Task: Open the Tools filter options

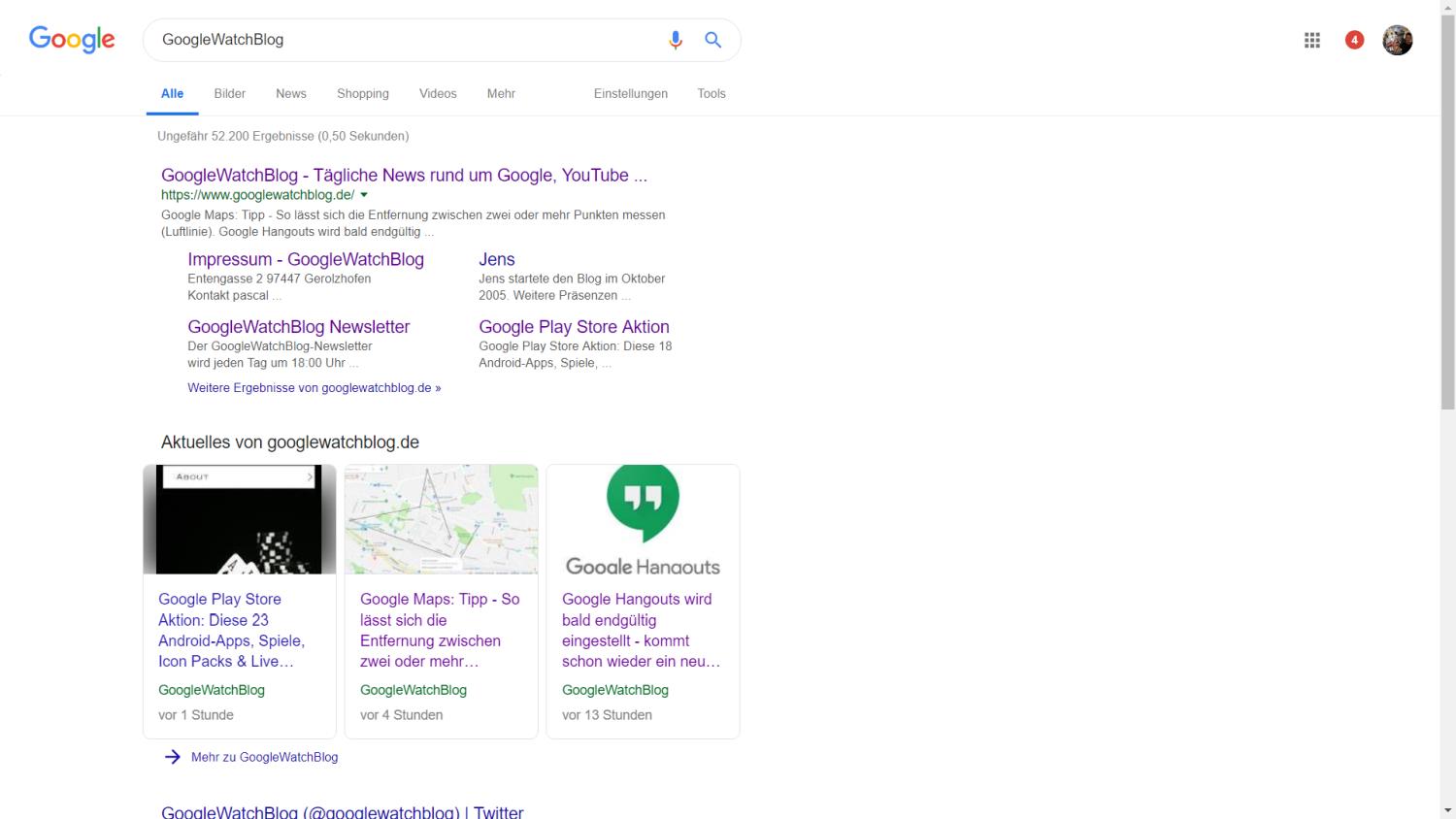Action: (711, 94)
